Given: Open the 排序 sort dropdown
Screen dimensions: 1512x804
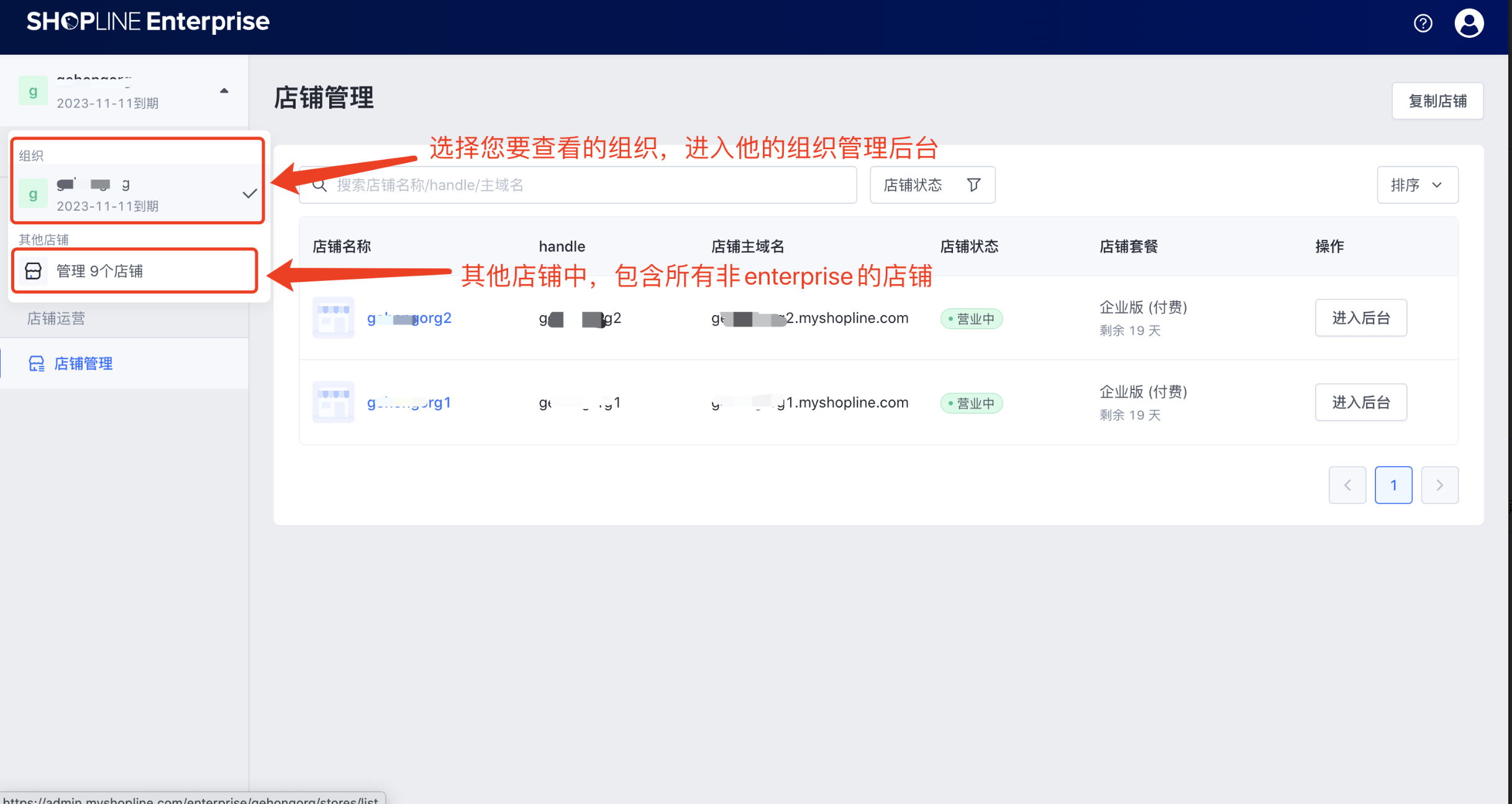Looking at the screenshot, I should 1417,185.
